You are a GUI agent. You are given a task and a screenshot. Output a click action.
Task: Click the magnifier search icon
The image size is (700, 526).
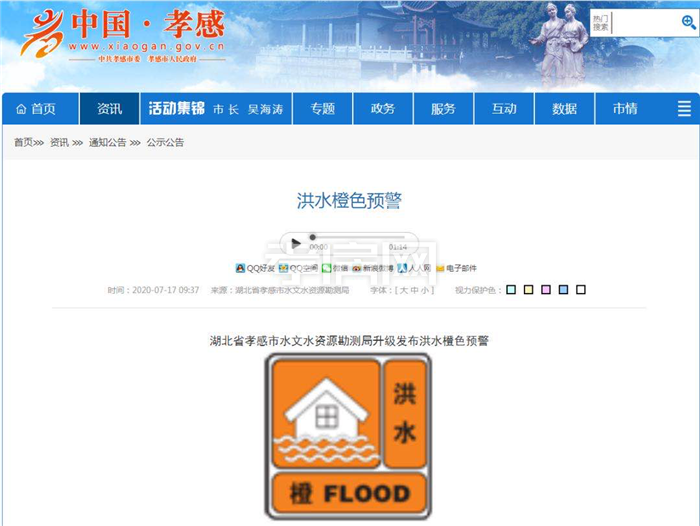coord(688,21)
